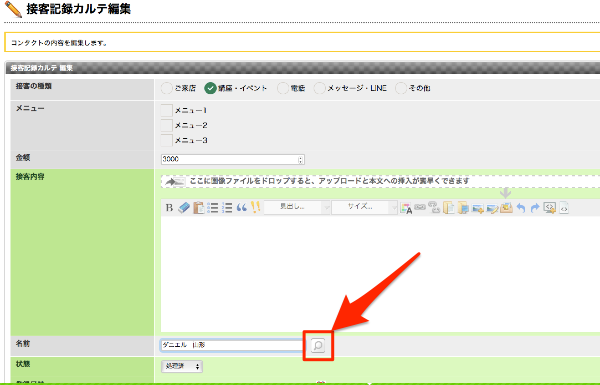600x385 pixels.
Task: Select the メッセージ・LINE radio option
Action: click(319, 88)
